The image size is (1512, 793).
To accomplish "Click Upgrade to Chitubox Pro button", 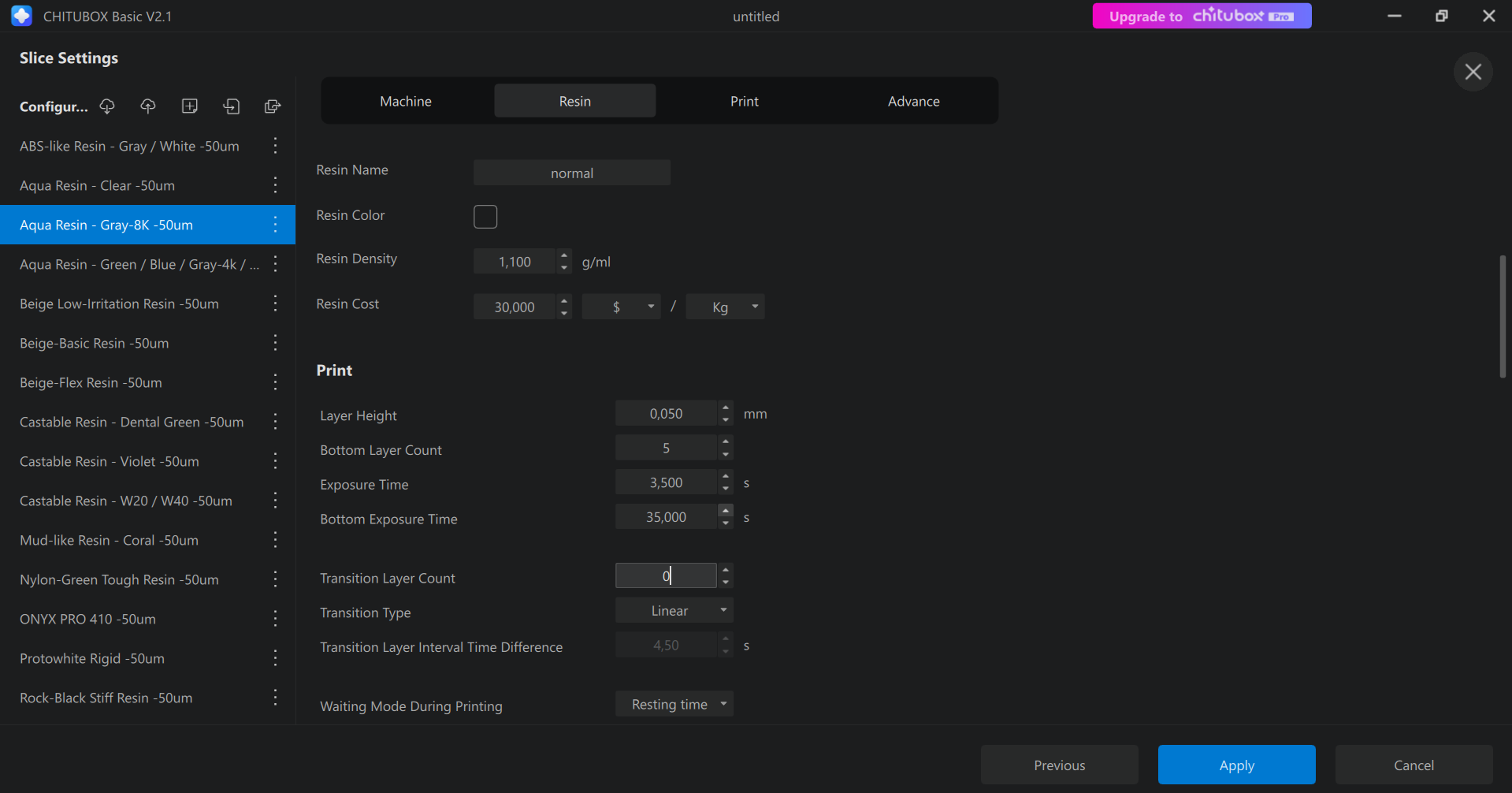I will (1202, 16).
